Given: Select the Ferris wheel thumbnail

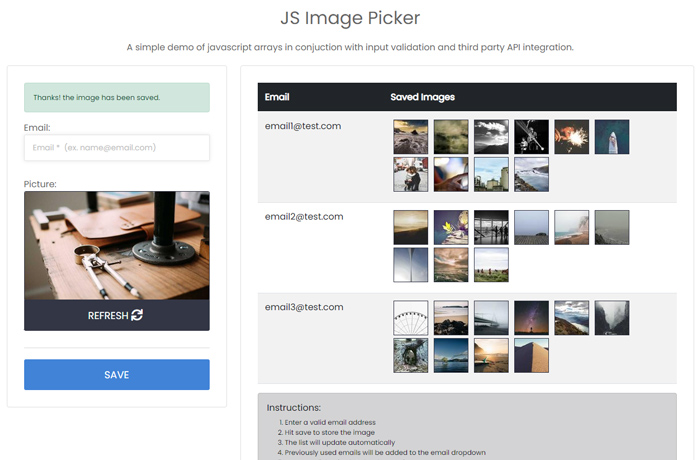Looking at the screenshot, I should click(x=411, y=318).
